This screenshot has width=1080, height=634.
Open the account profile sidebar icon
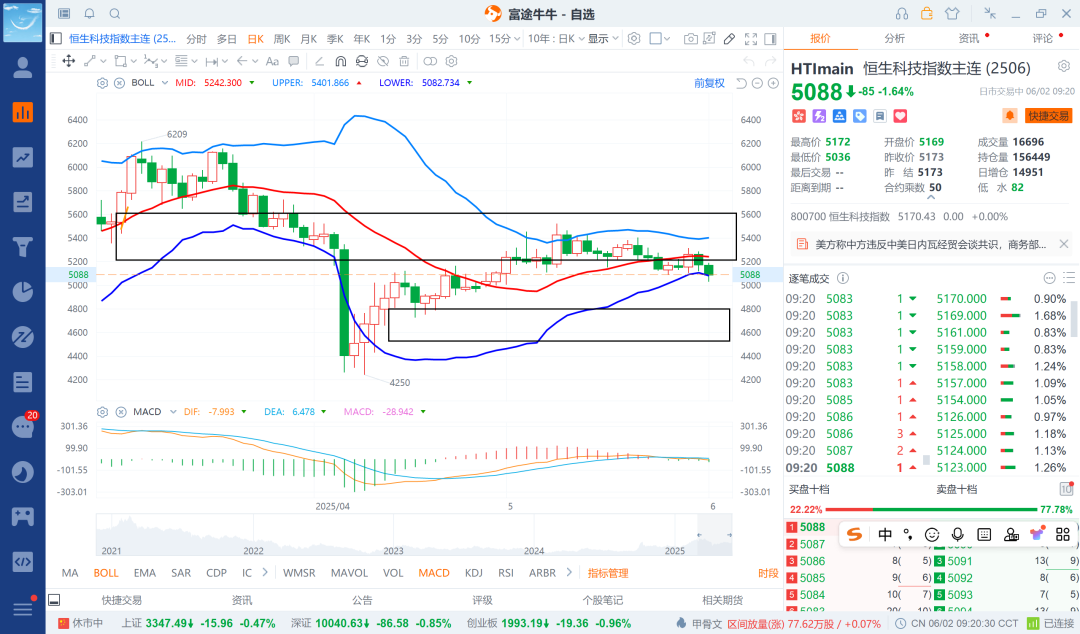[23, 68]
